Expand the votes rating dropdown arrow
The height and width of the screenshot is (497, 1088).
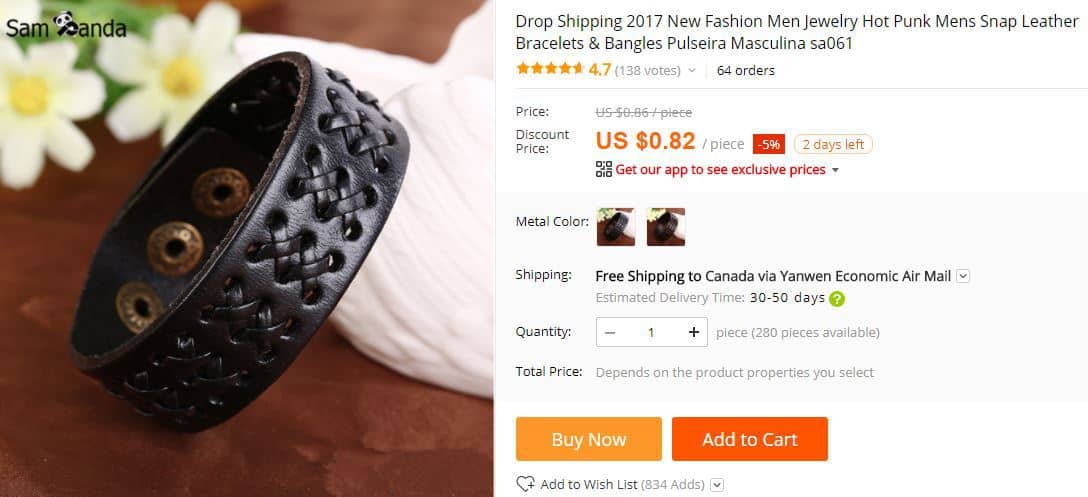(x=691, y=71)
